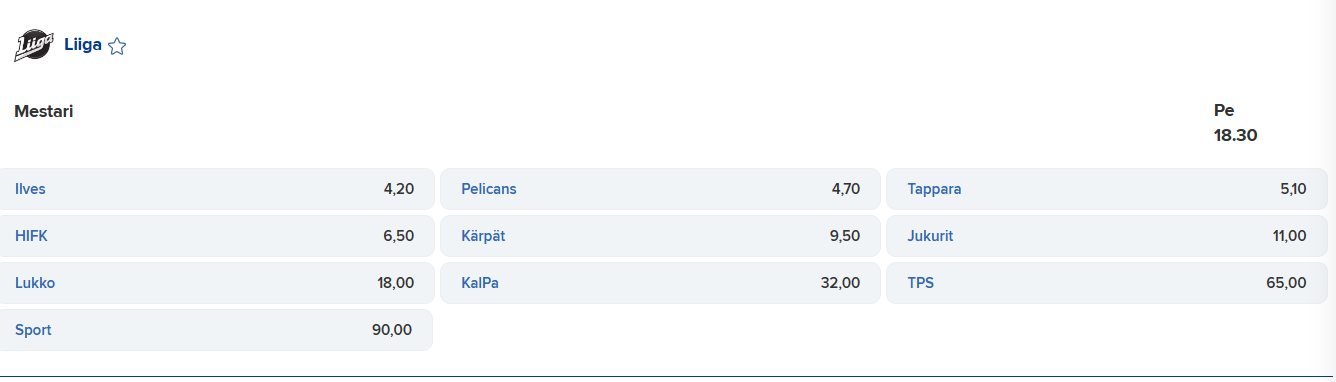
Task: Click the Jukurit team name
Action: [931, 236]
